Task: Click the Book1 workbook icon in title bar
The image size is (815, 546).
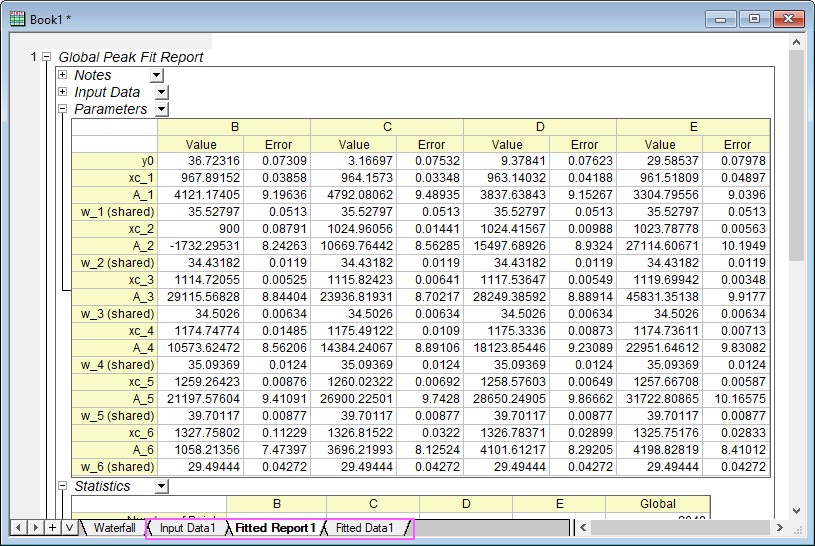Action: [x=17, y=19]
